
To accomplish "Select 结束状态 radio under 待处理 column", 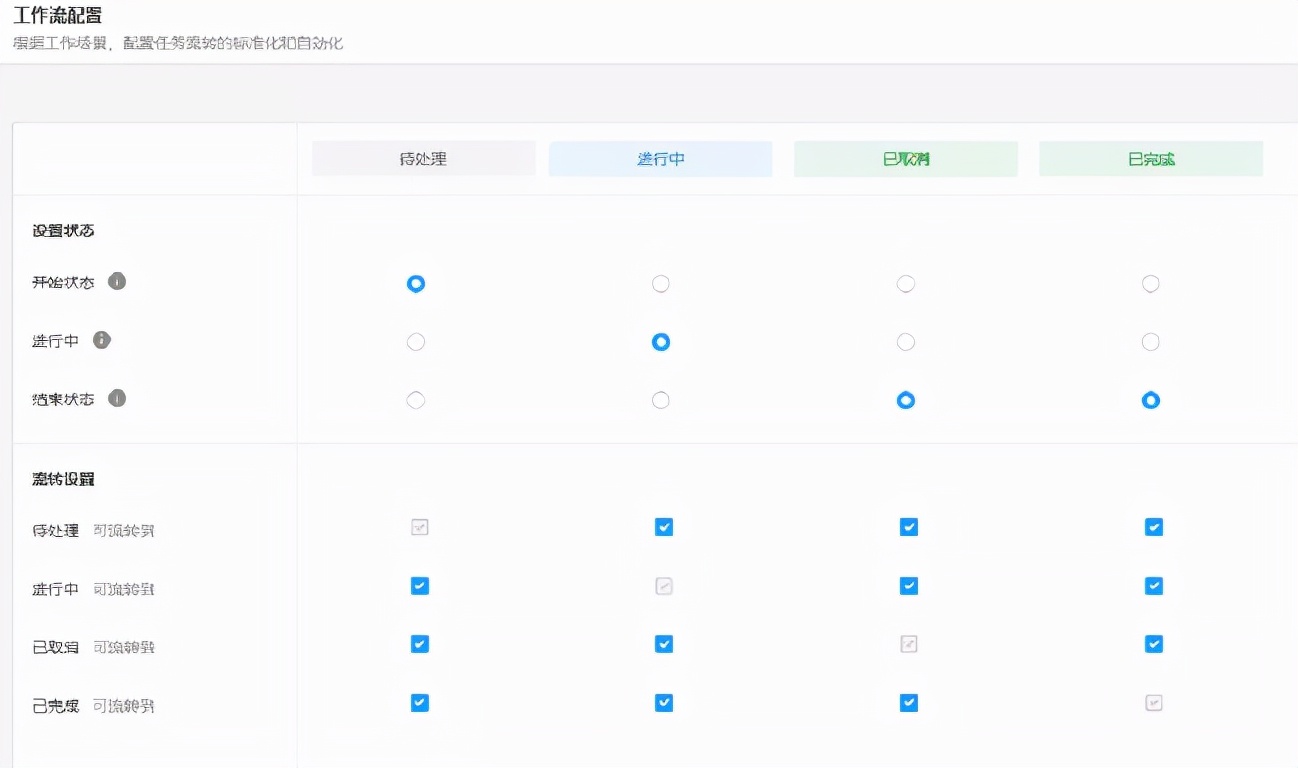I will (x=416, y=400).
